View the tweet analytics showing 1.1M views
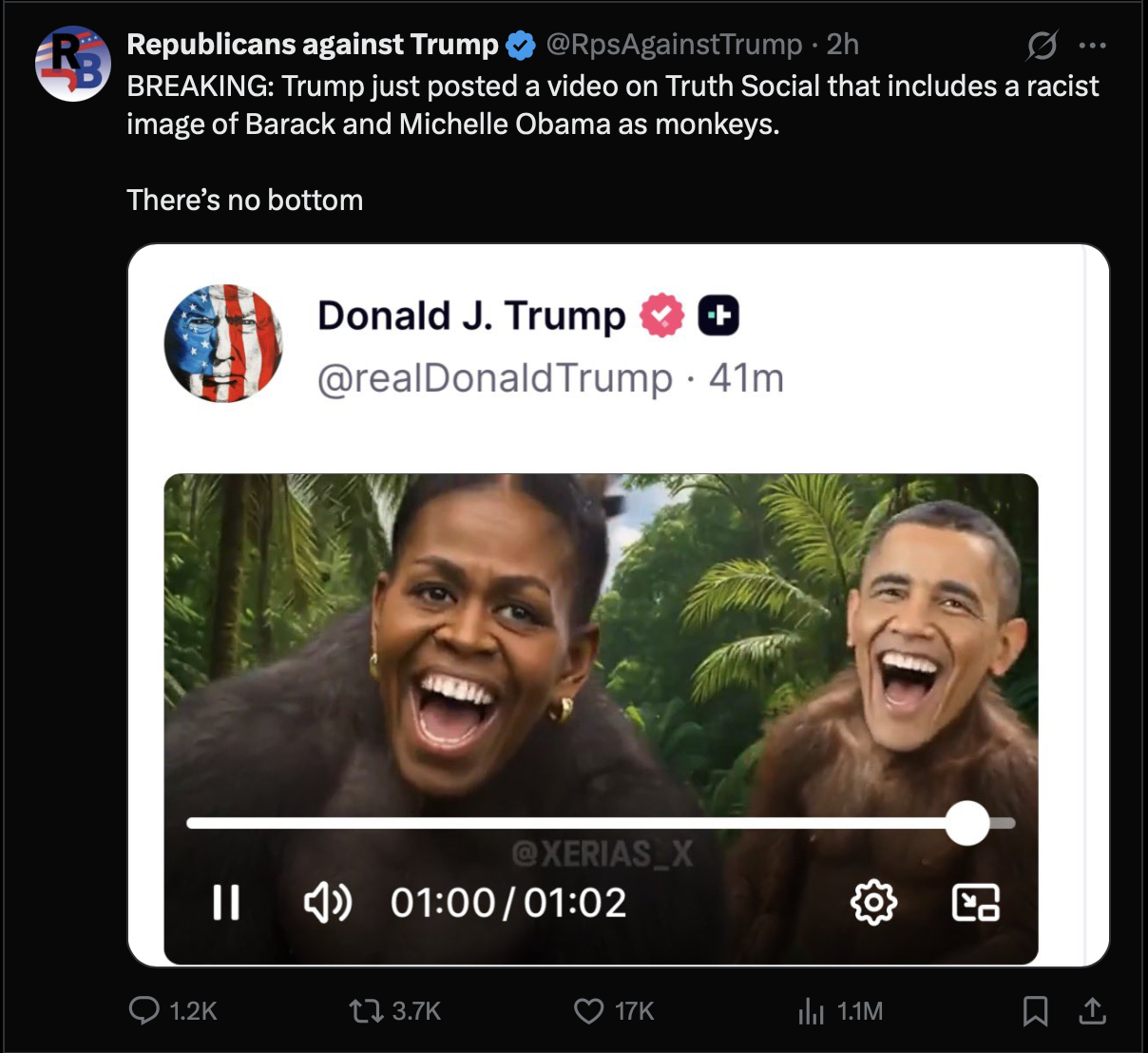This screenshot has height=1053, width=1148. (812, 1010)
